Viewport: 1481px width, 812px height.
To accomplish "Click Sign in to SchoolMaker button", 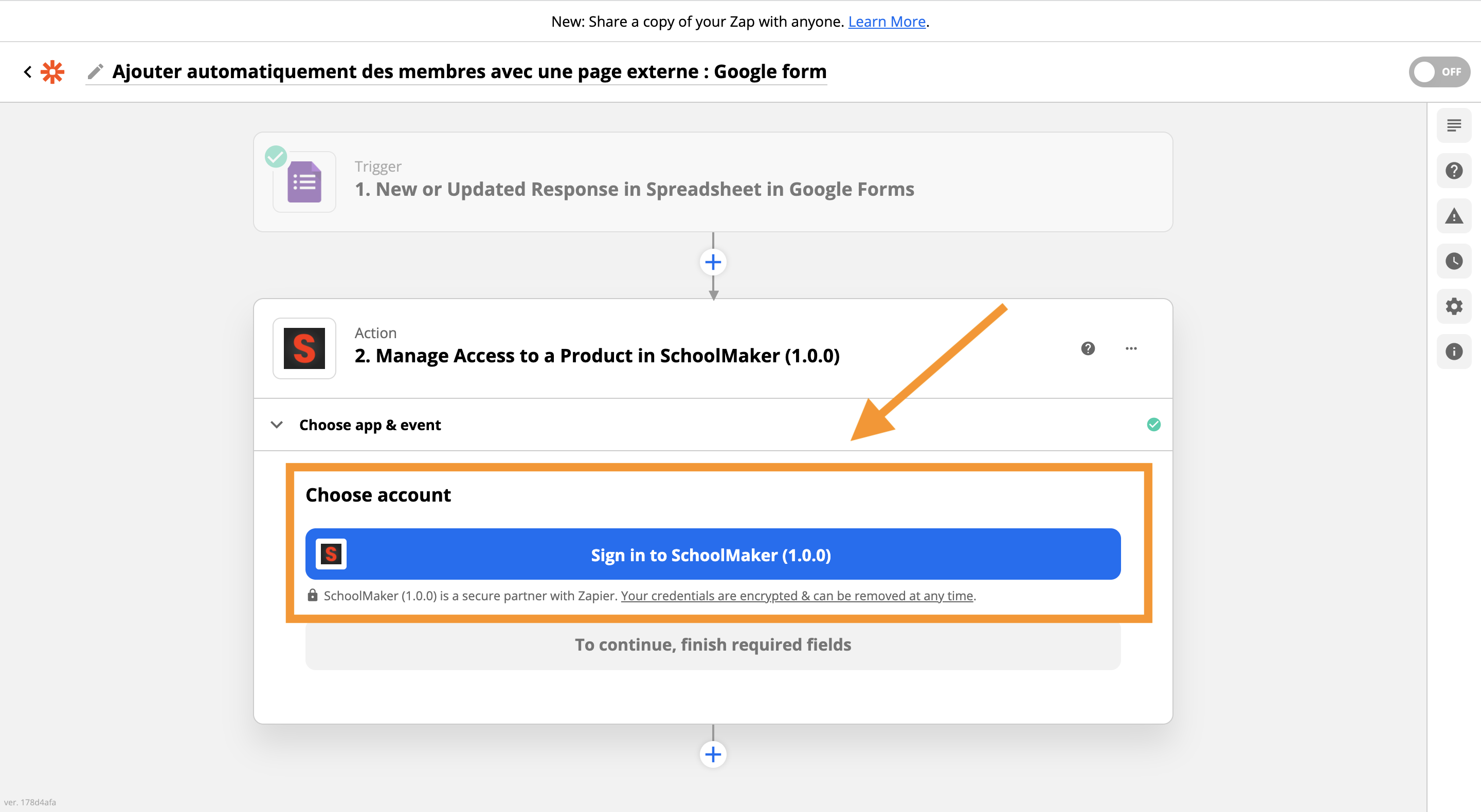I will tap(712, 554).
